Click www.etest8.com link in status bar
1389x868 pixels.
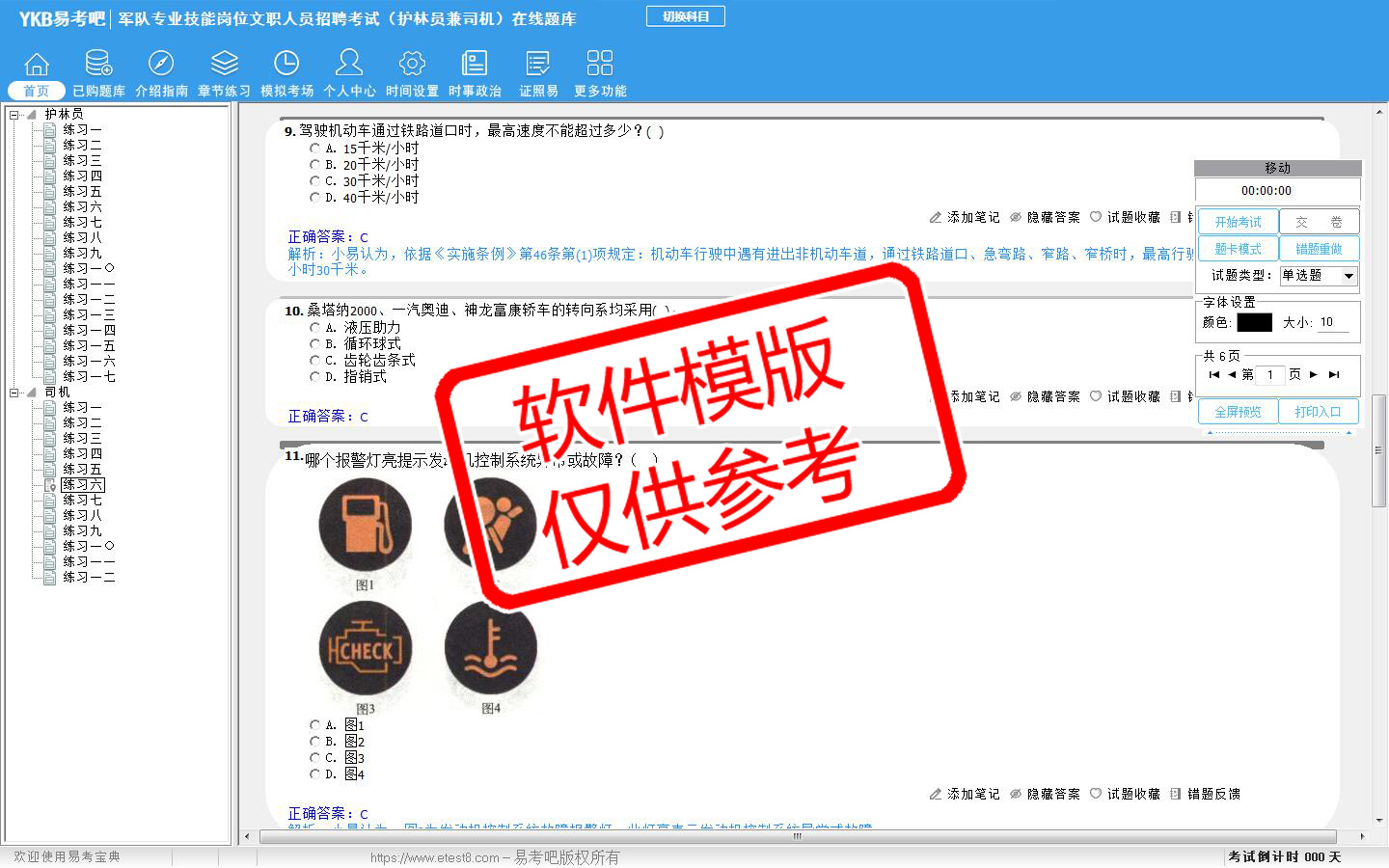(435, 857)
